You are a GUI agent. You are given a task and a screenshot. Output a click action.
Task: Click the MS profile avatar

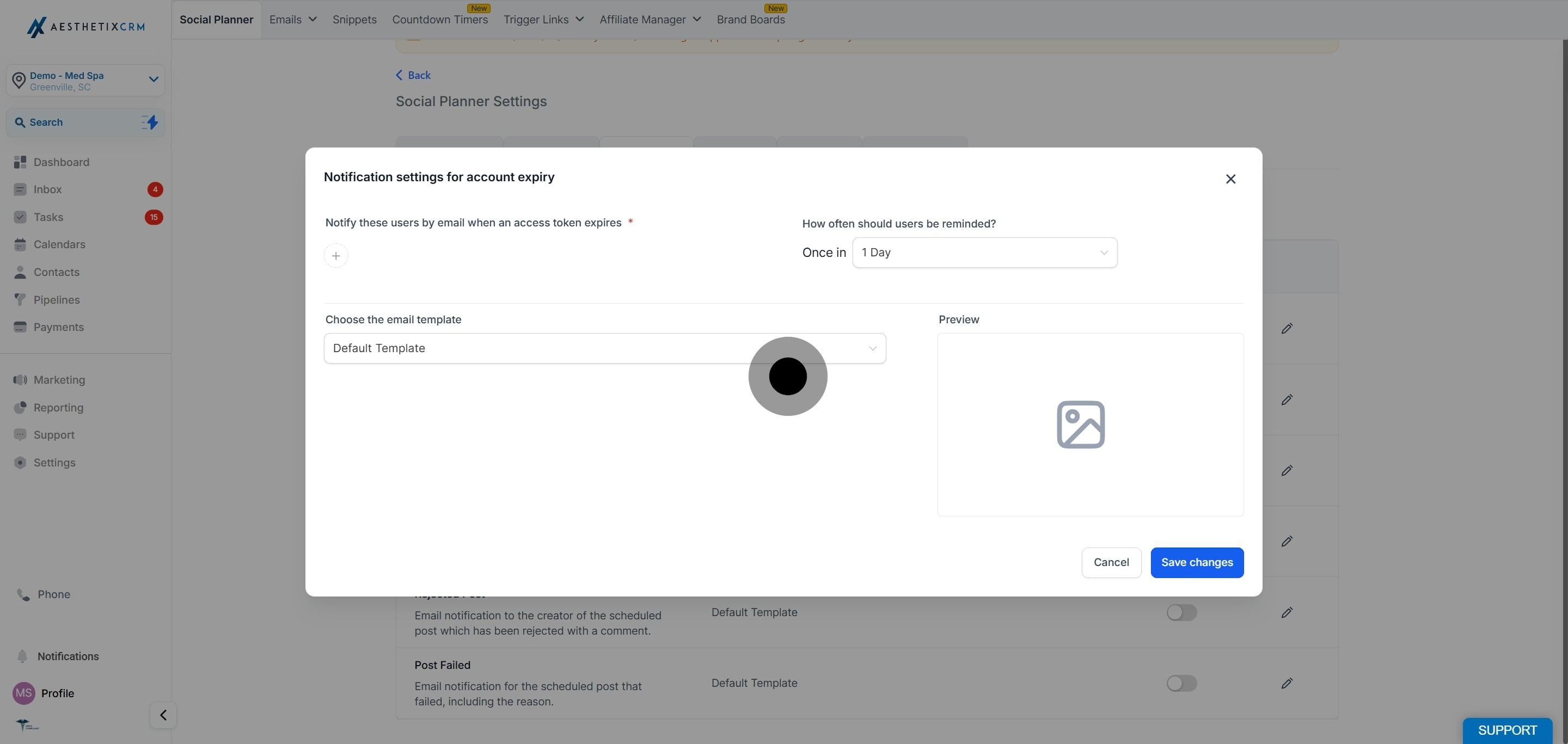pos(24,693)
